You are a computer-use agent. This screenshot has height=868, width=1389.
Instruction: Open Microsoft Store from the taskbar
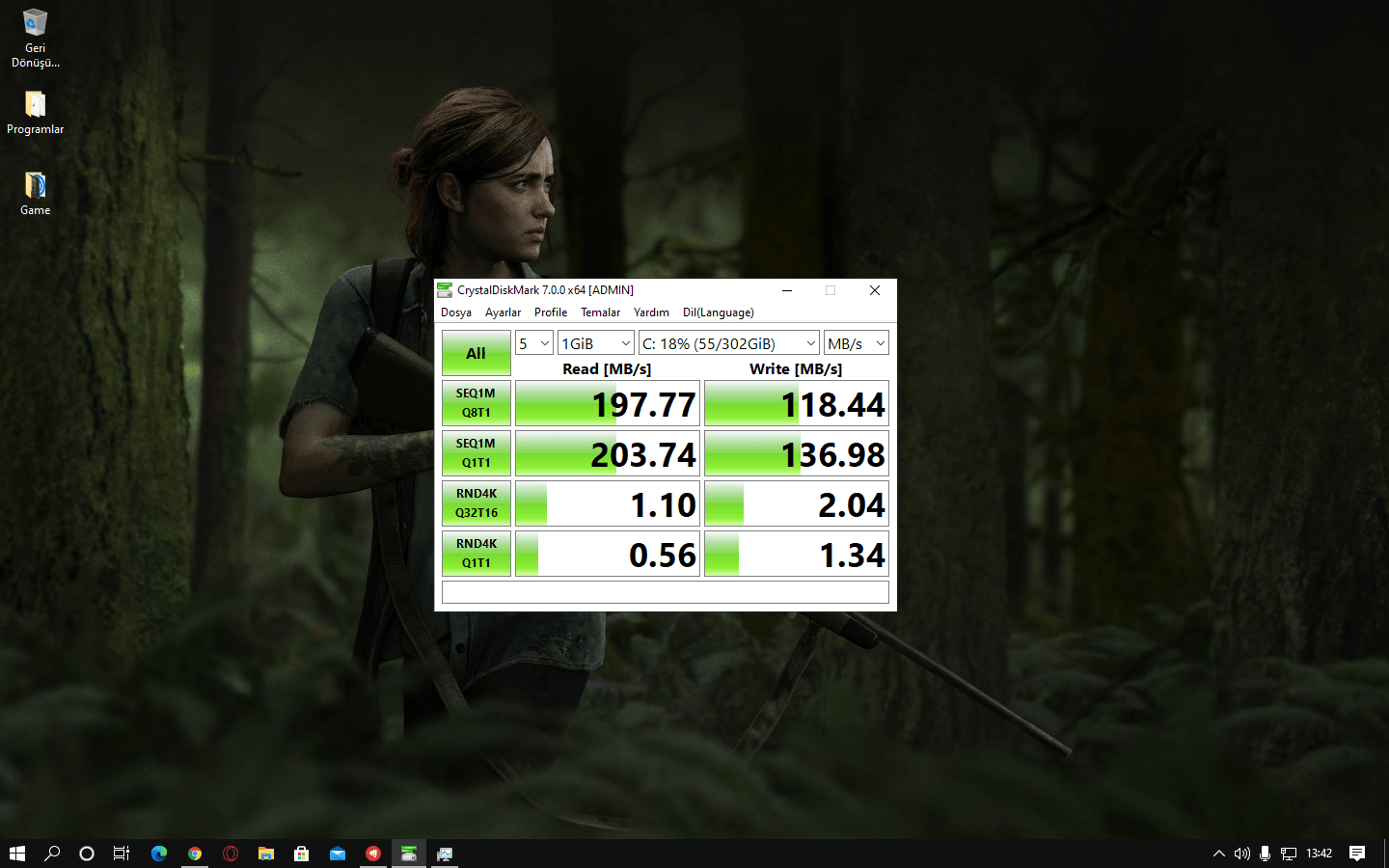pos(302,854)
